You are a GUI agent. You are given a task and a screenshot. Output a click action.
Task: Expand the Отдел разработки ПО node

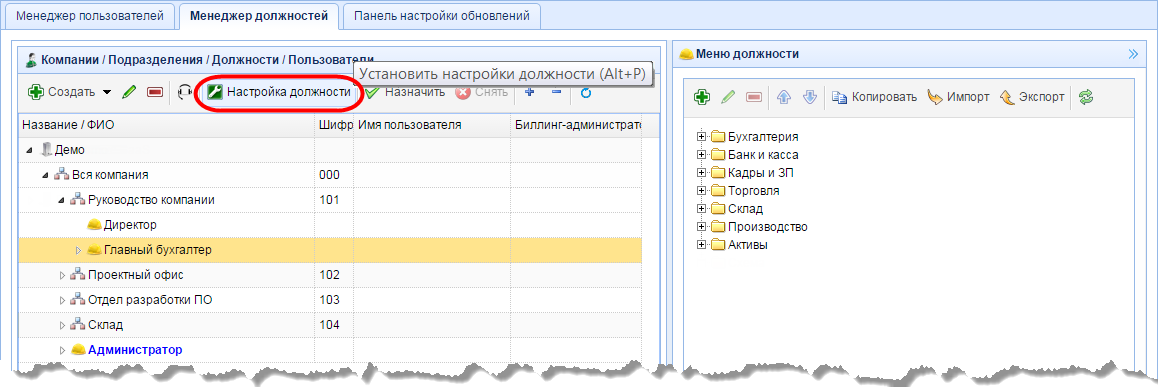tap(62, 301)
